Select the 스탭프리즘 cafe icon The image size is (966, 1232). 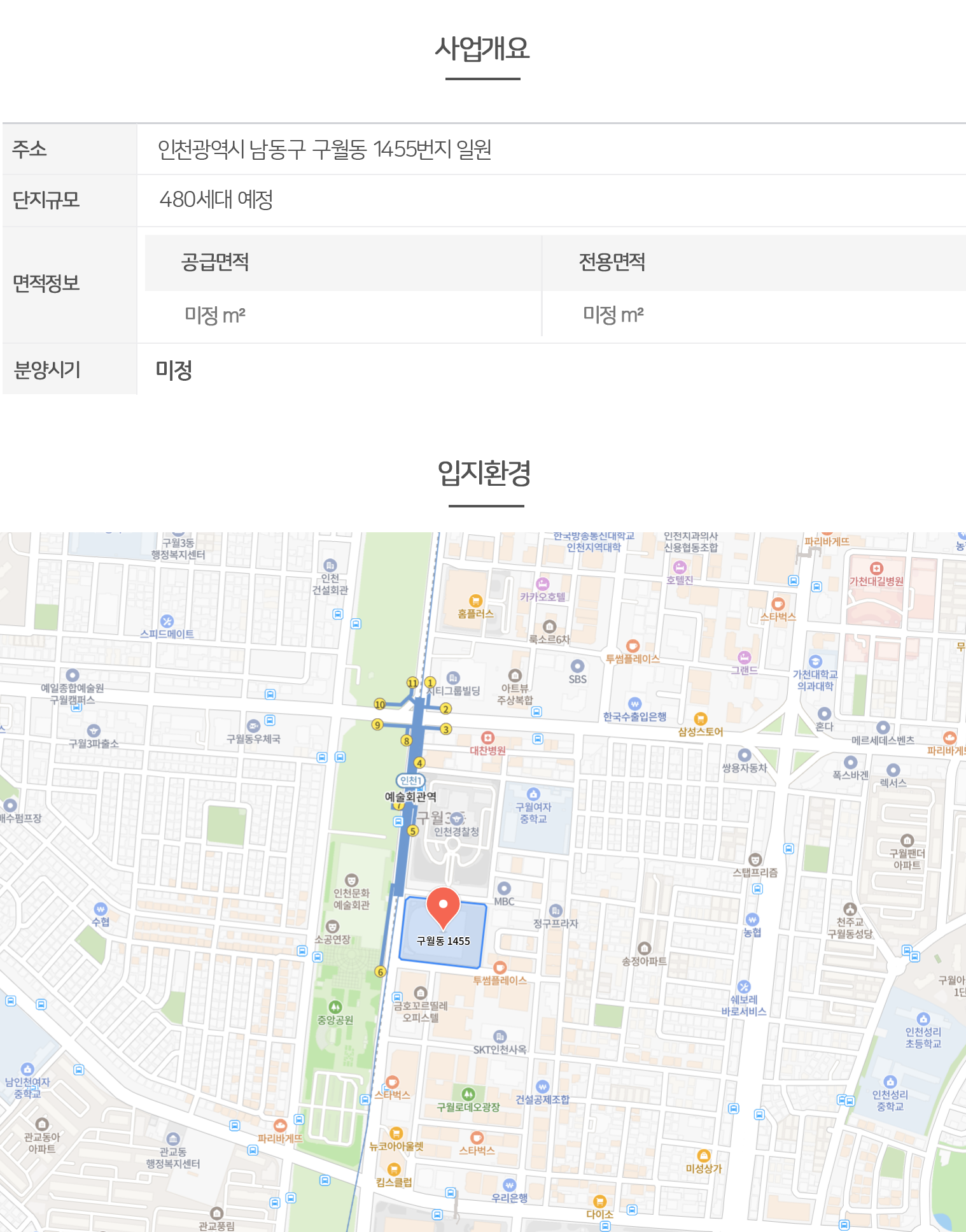[755, 860]
